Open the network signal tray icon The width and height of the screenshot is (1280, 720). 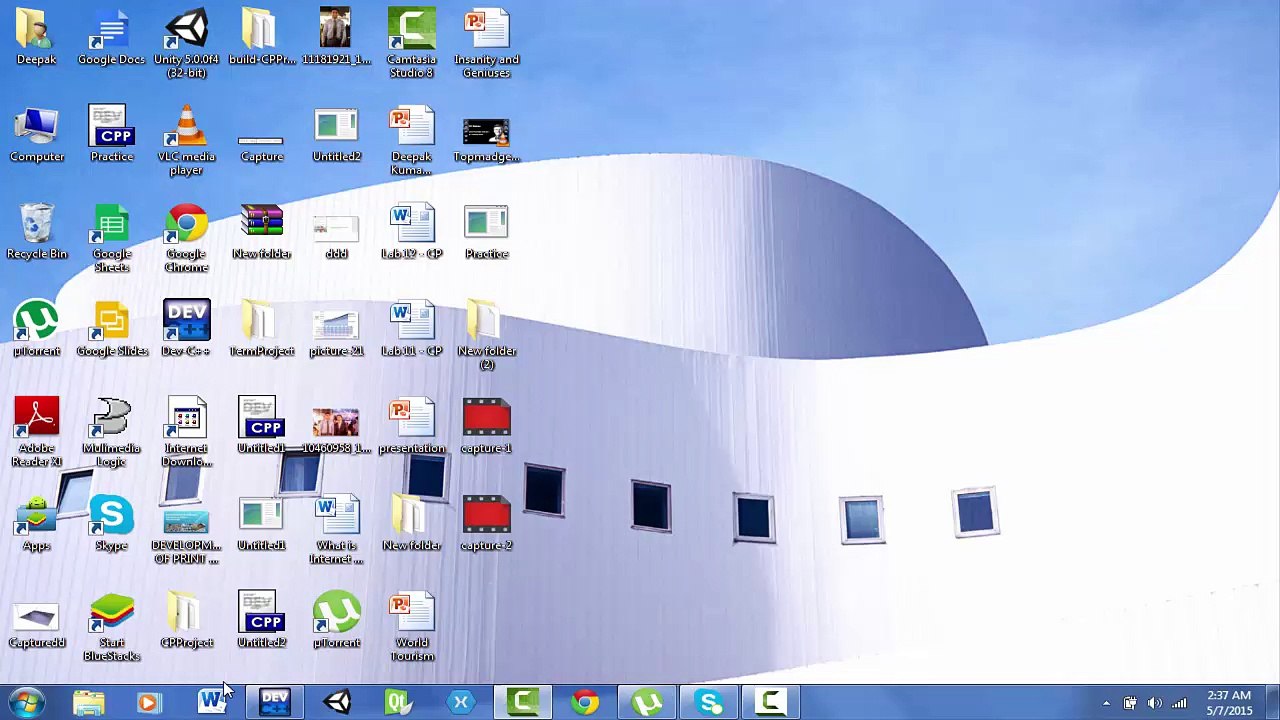tap(1180, 704)
